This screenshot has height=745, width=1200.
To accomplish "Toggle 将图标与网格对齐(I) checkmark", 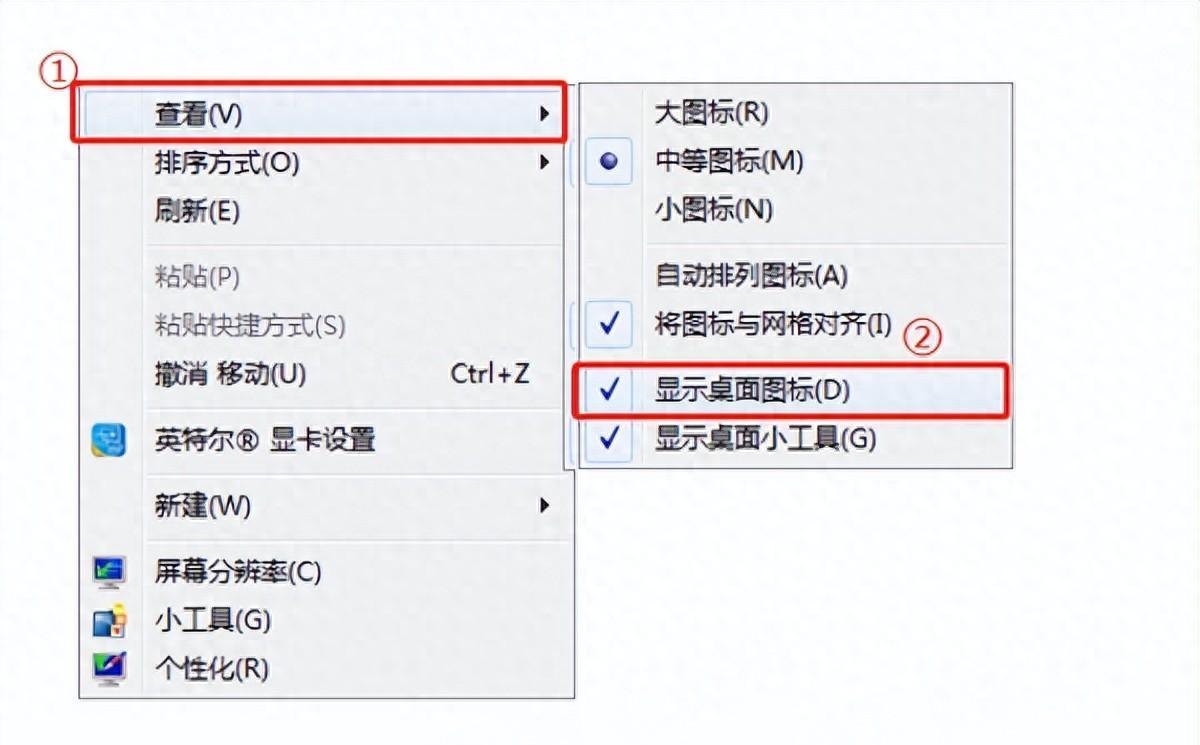I will coord(772,323).
